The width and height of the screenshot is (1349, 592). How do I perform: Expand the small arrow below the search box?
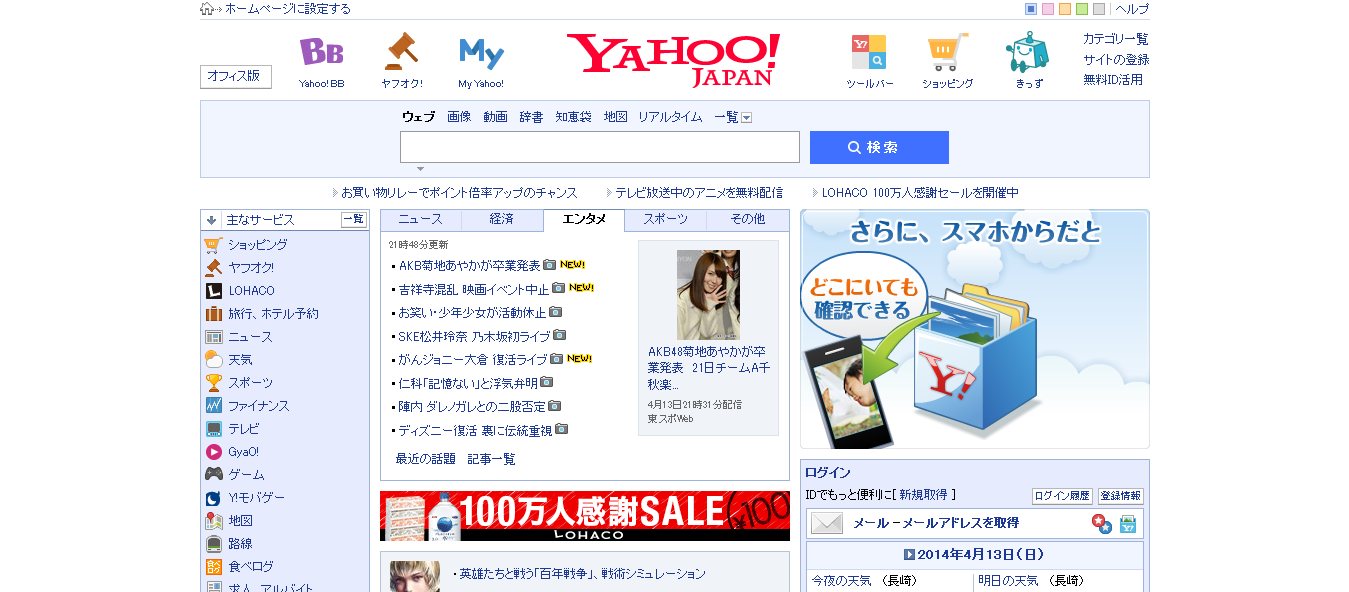coord(421,169)
